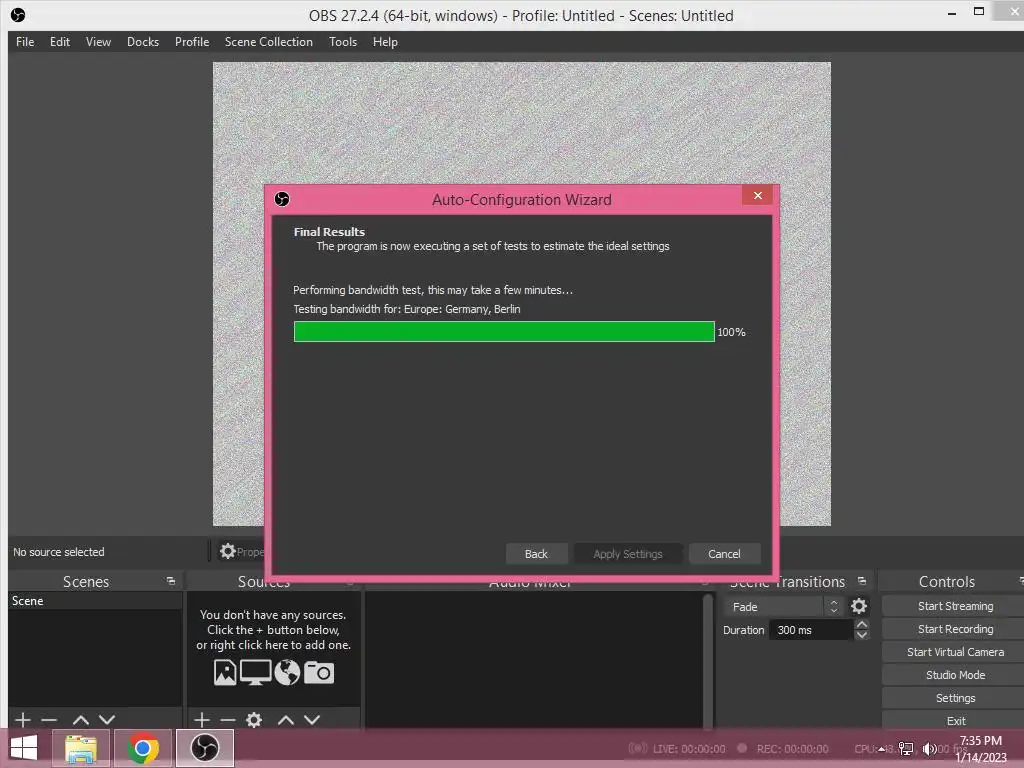Viewport: 1024px width, 768px height.
Task: Move scene up with arrow icon
Action: [x=81, y=720]
